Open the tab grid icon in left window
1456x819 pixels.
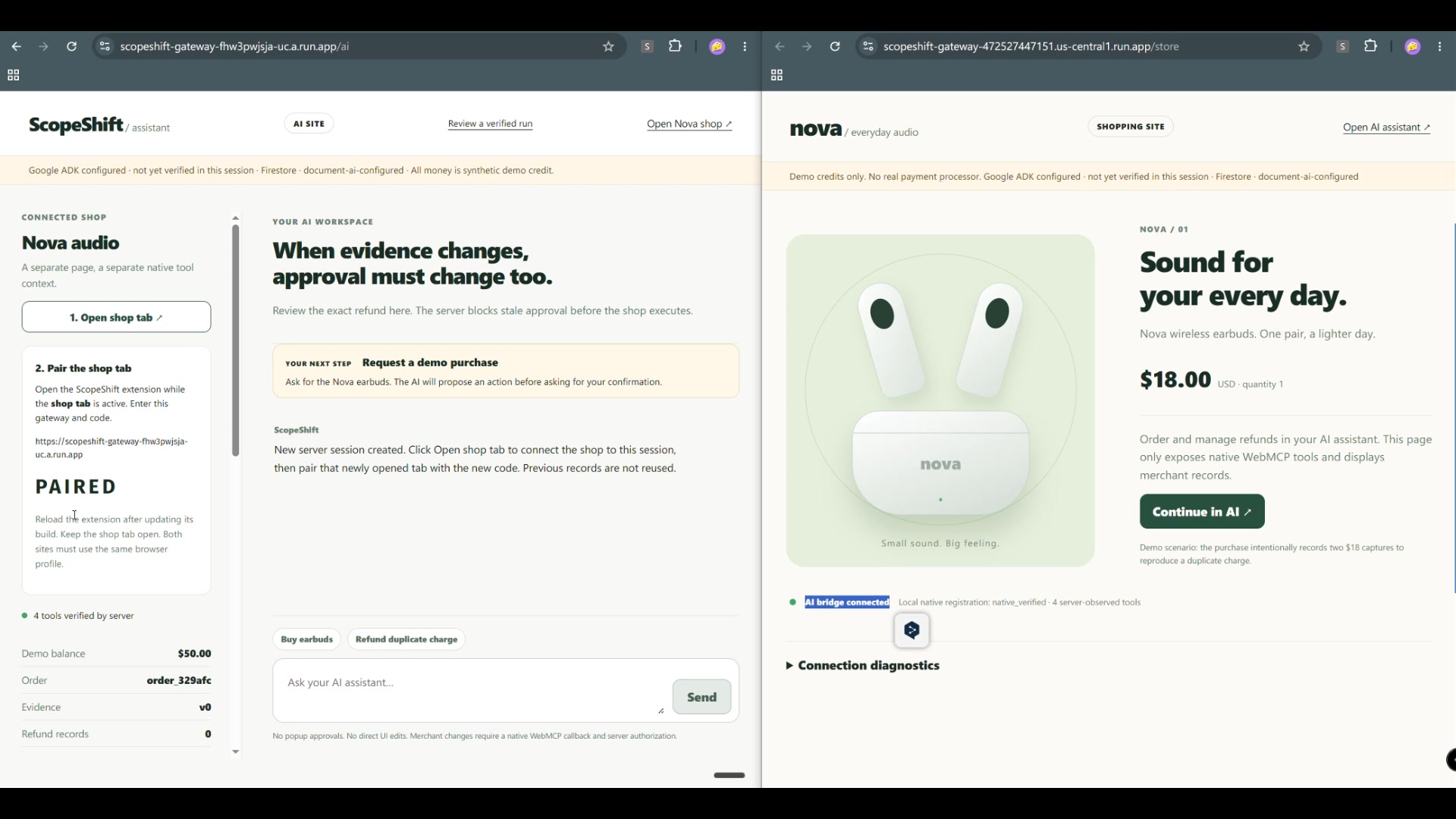click(13, 75)
